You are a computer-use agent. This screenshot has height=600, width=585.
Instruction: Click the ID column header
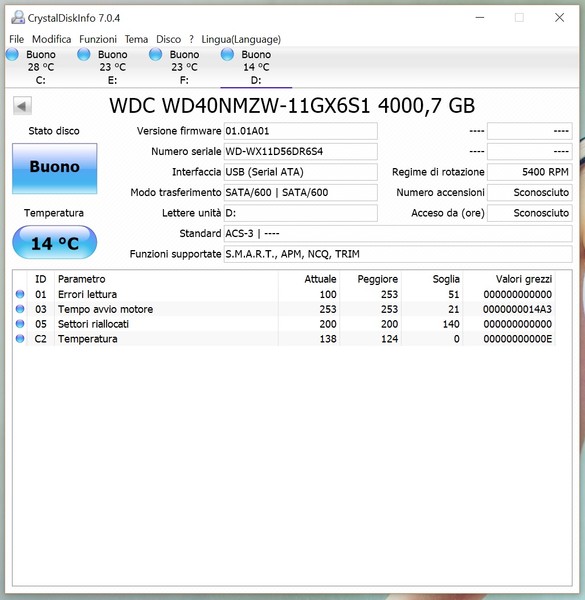coord(41,279)
